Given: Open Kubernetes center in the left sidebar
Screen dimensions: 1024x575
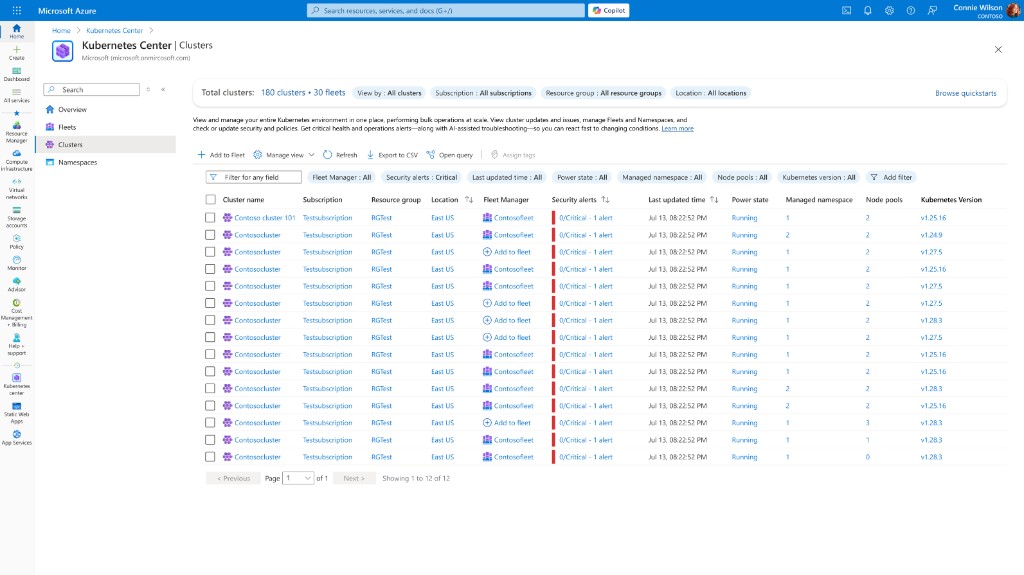Looking at the screenshot, I should click(17, 384).
